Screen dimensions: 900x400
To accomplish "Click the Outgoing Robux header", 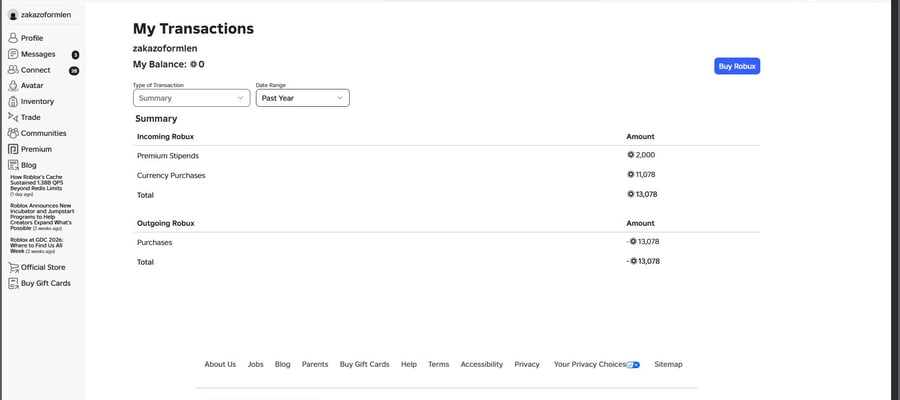I will 166,223.
